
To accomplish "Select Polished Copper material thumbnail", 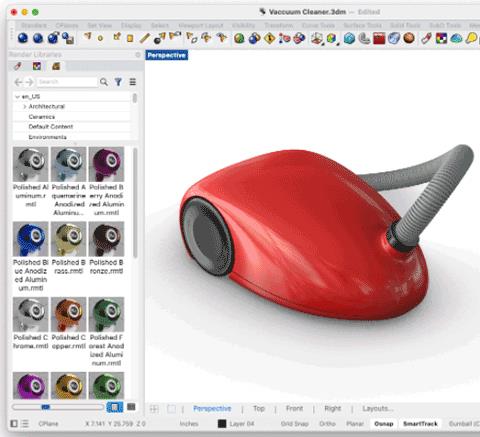I will coord(68,314).
